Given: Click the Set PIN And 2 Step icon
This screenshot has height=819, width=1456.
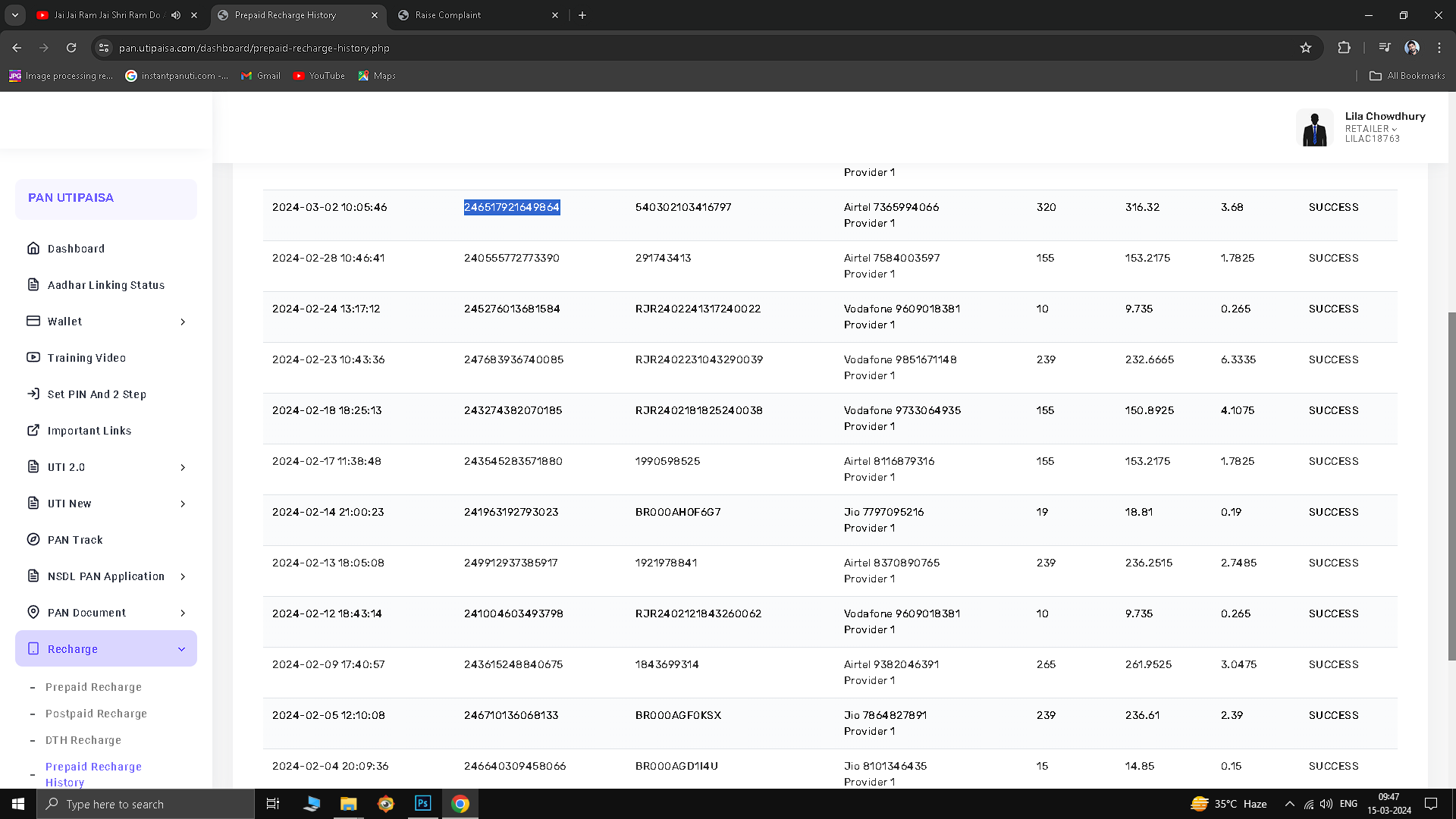Looking at the screenshot, I should 33,394.
